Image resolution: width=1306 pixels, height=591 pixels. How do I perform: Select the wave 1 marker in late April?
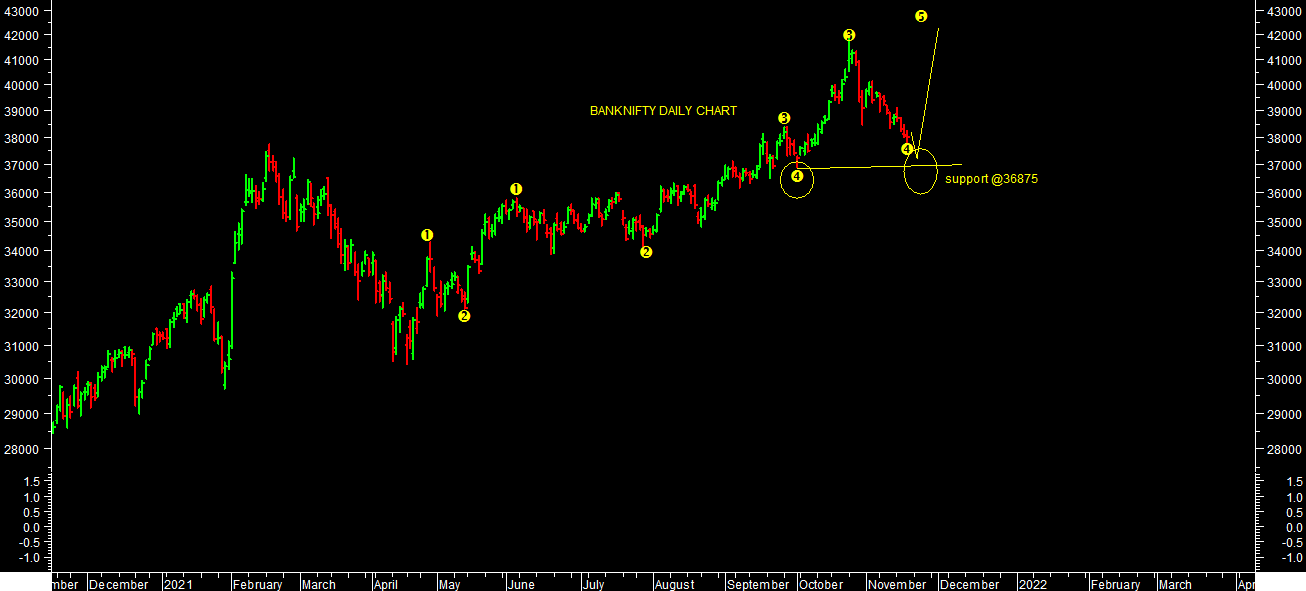427,235
